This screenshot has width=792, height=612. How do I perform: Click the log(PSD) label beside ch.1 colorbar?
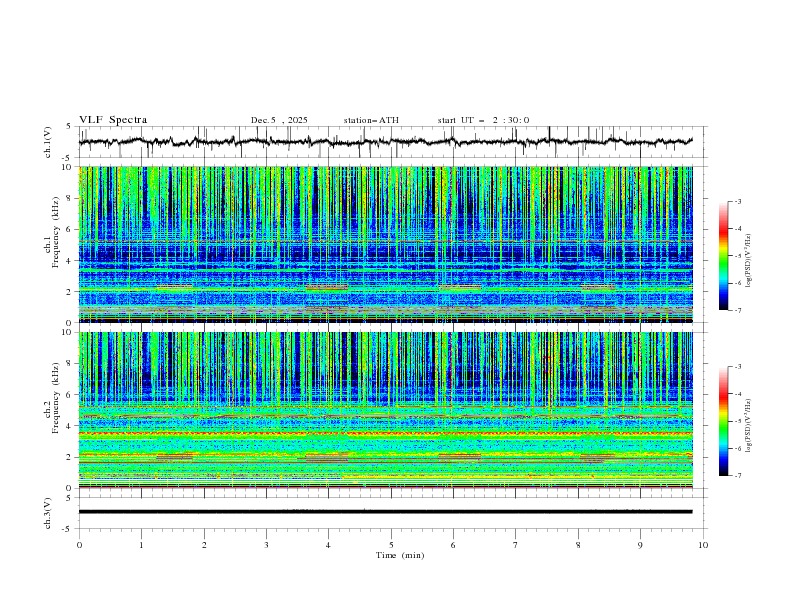pos(748,261)
